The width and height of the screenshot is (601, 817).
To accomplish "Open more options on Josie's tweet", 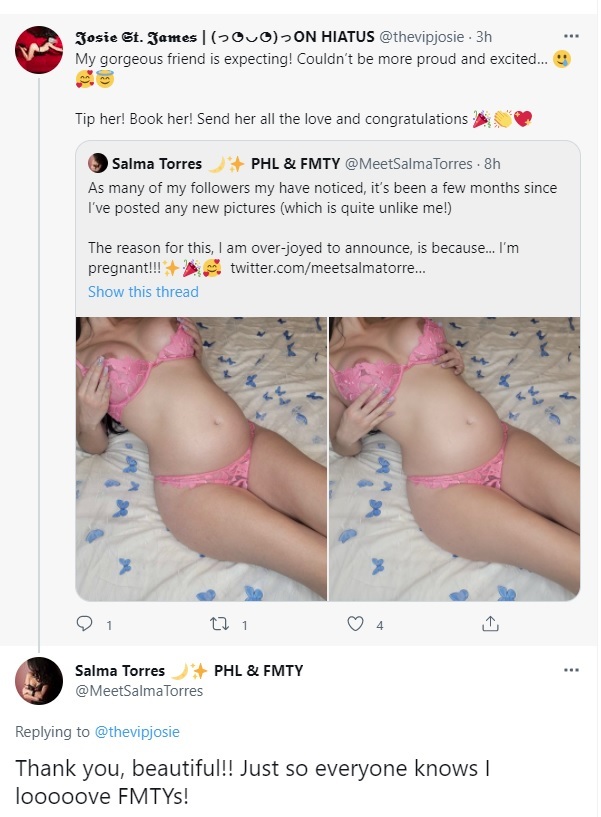I will [571, 36].
